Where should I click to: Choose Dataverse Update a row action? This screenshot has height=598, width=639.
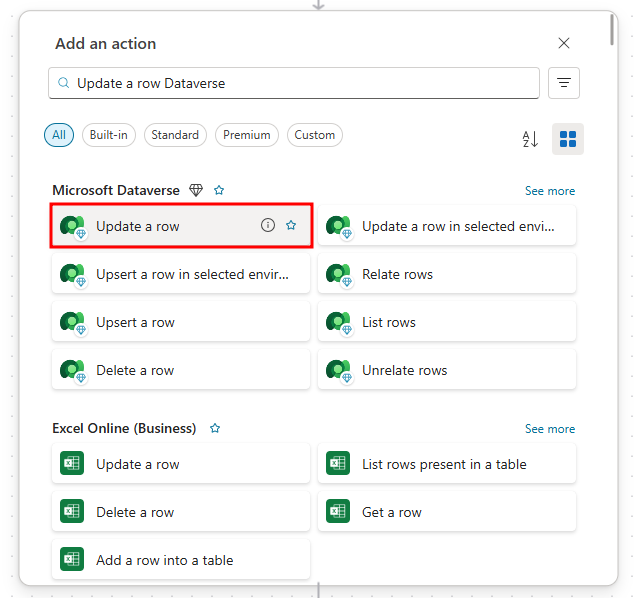point(181,225)
